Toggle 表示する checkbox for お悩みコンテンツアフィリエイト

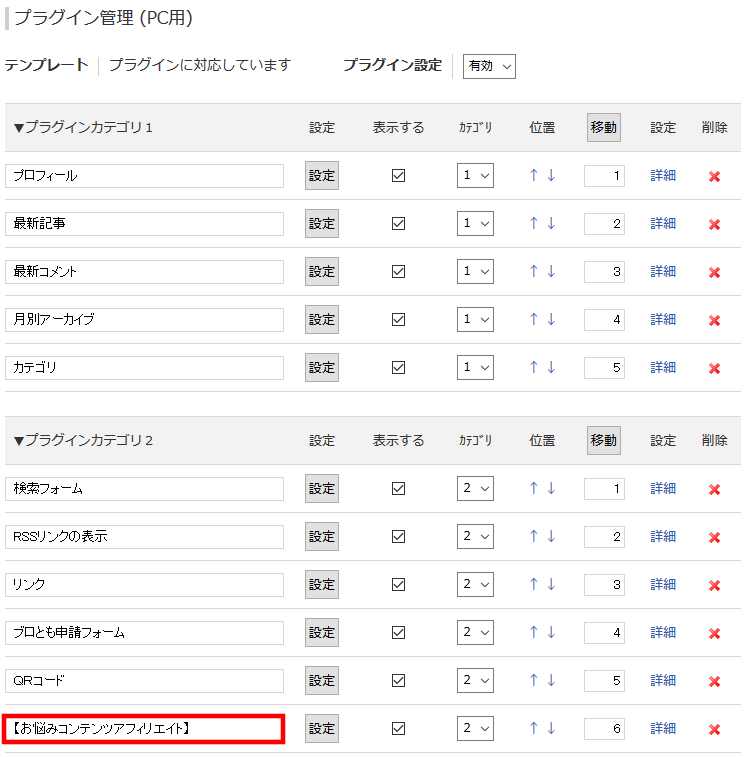(398, 729)
